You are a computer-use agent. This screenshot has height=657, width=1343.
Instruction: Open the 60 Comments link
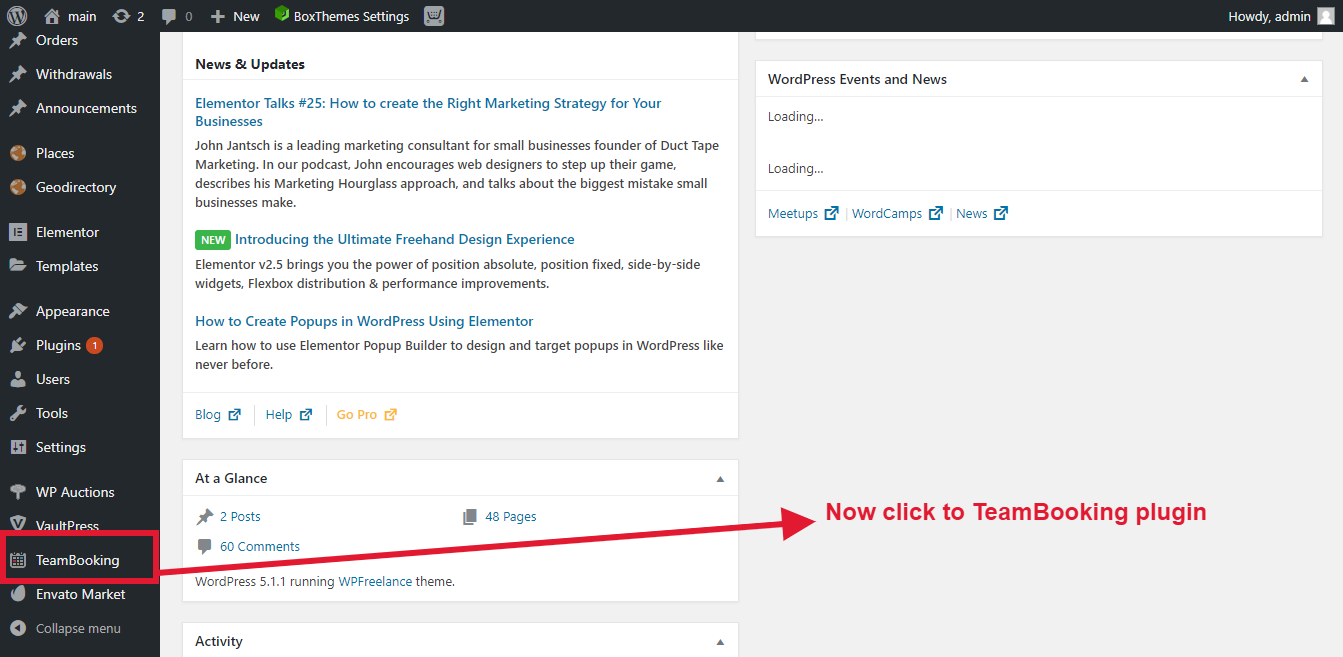click(x=259, y=547)
